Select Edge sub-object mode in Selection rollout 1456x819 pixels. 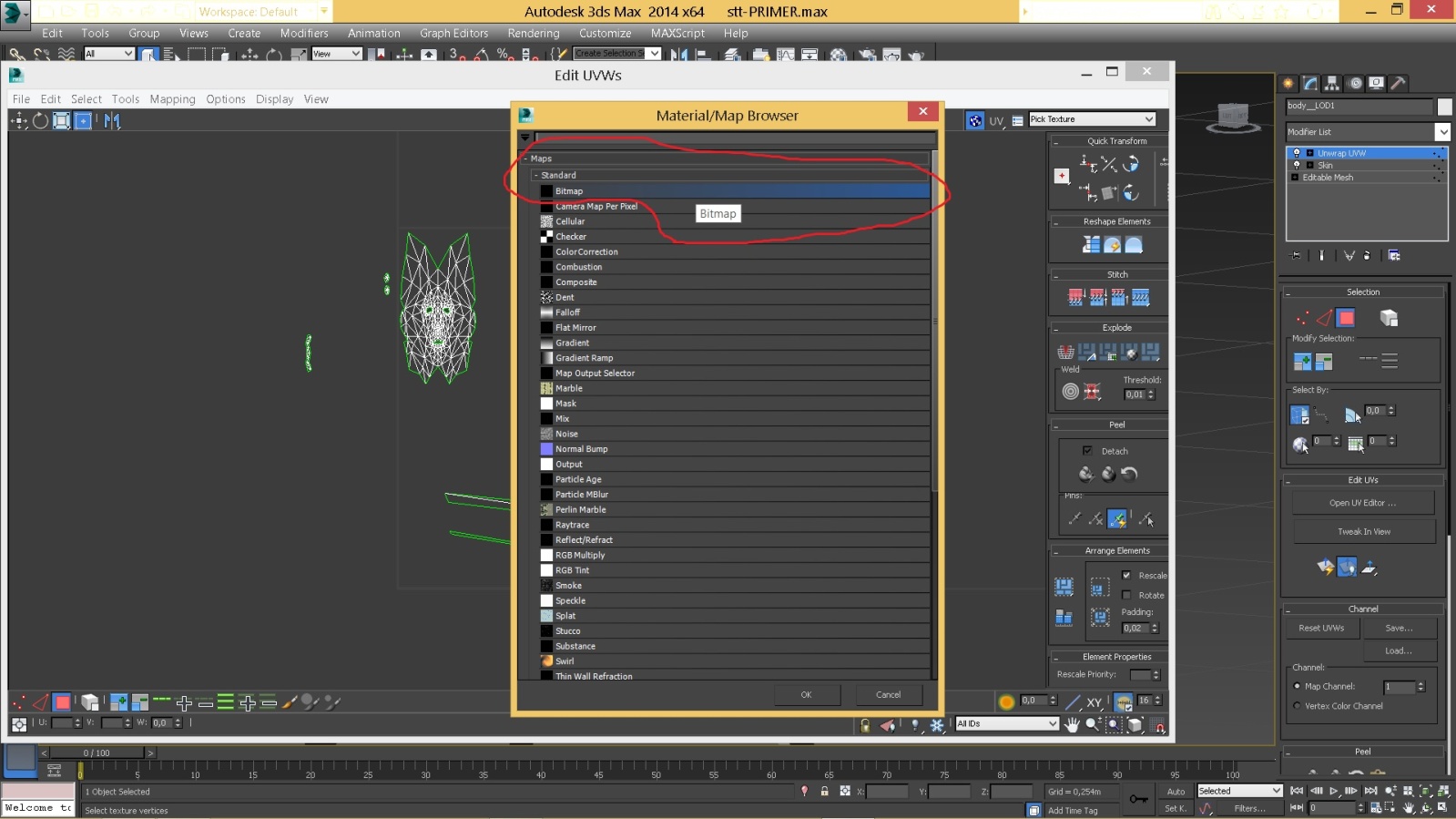[x=1324, y=318]
